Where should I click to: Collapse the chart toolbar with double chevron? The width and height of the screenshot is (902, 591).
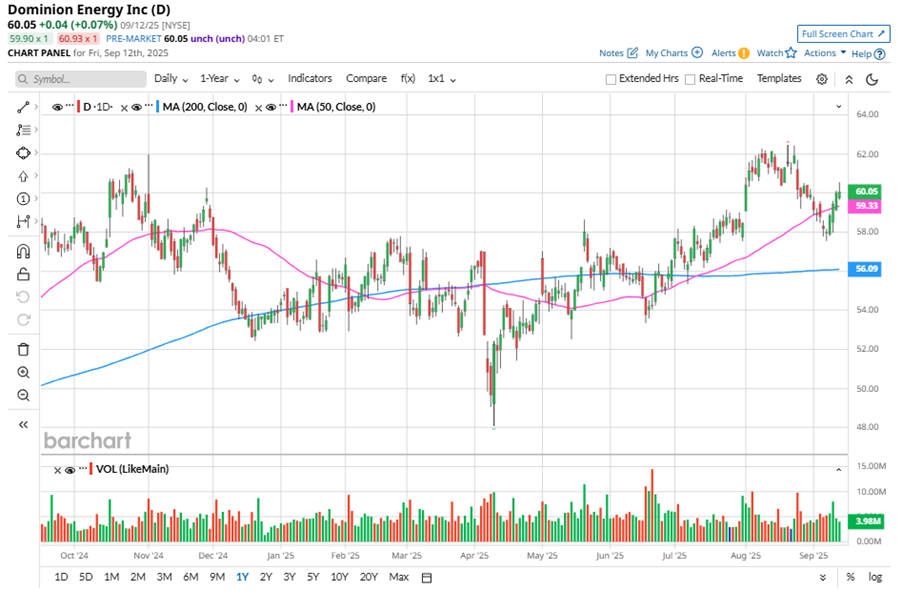849,79
